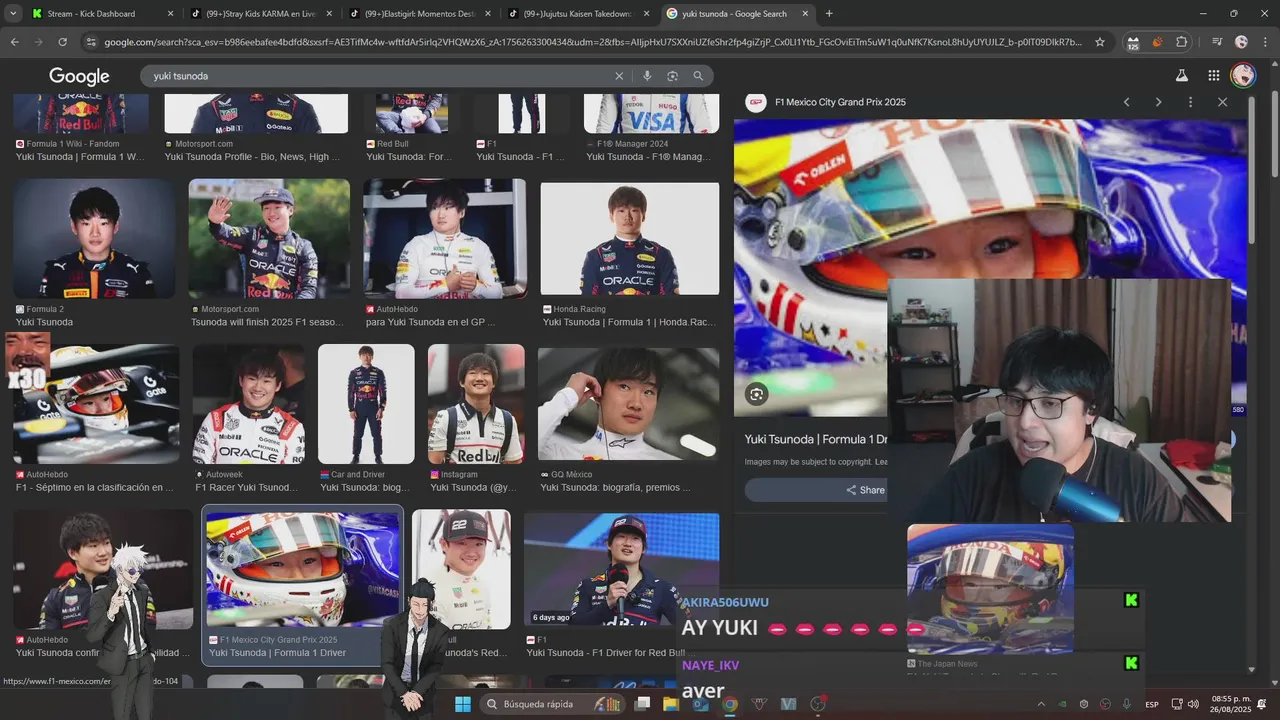Open Search Labs flask icon
This screenshot has height=720, width=1280.
point(1181,75)
